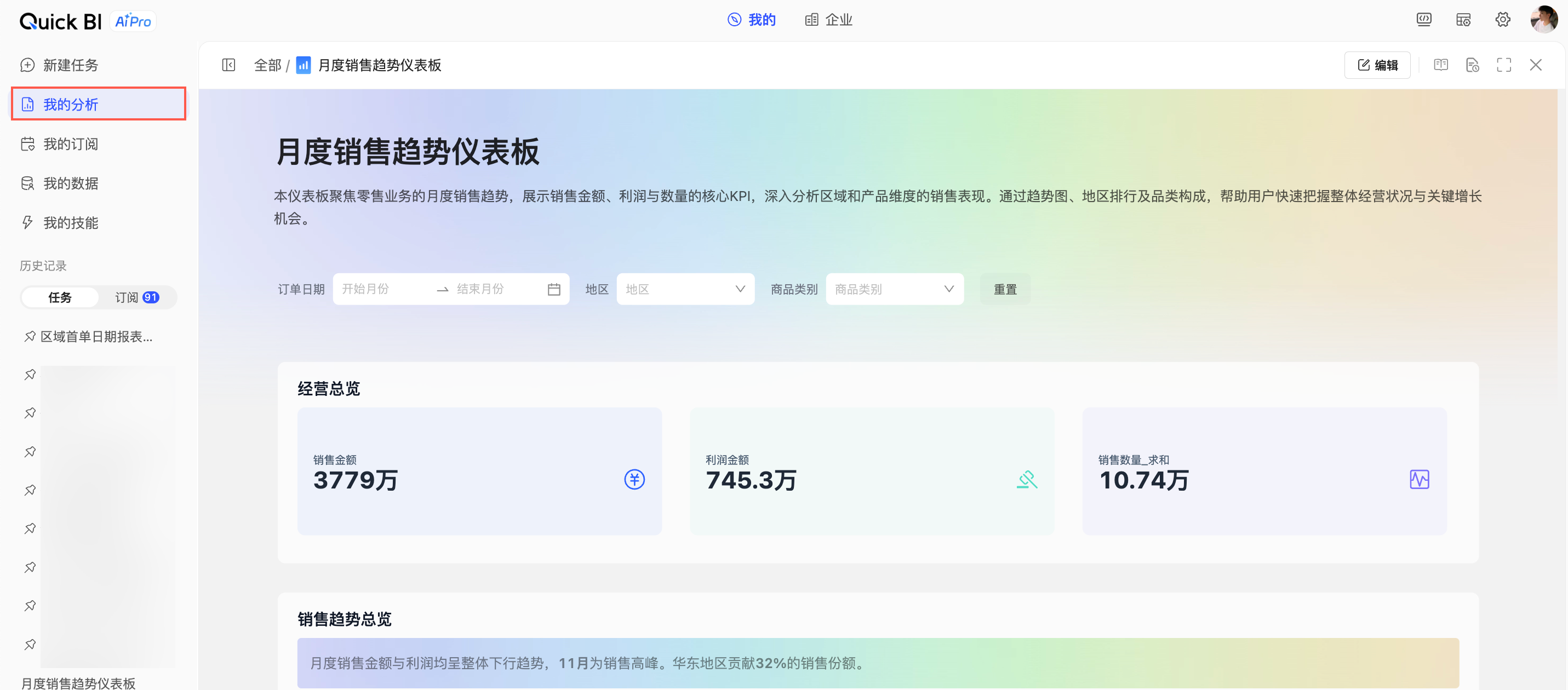
Task: Click the 经营总览 section heading
Action: (x=329, y=389)
